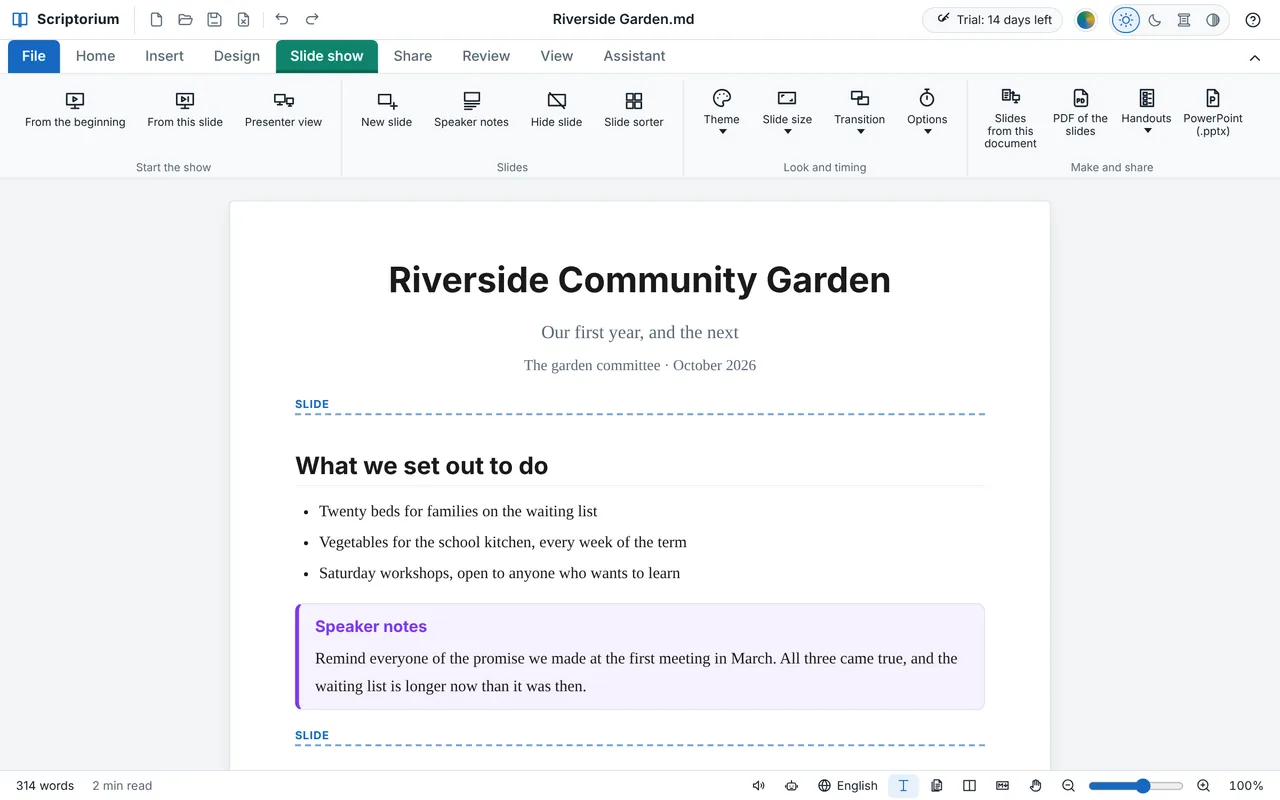Click the robot assistant icon in status bar
1280x800 pixels.
click(792, 786)
